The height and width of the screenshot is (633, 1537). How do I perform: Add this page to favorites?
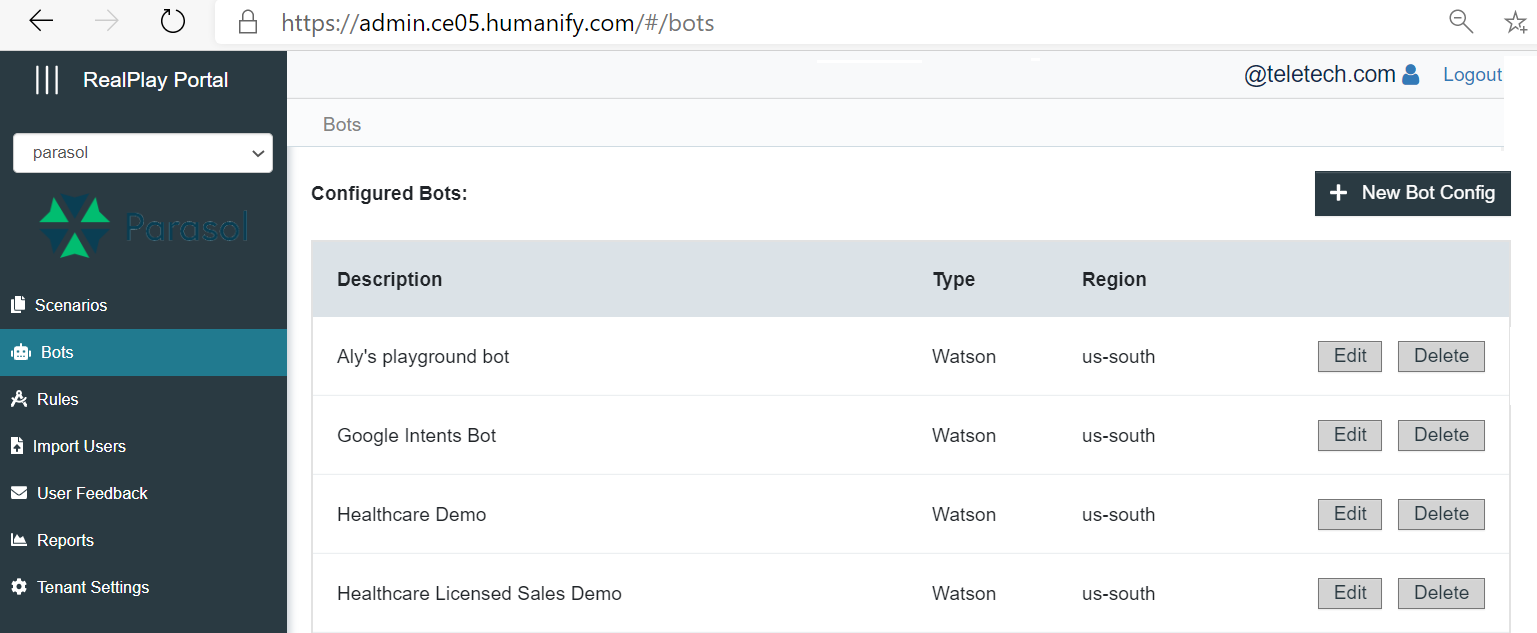click(1516, 22)
